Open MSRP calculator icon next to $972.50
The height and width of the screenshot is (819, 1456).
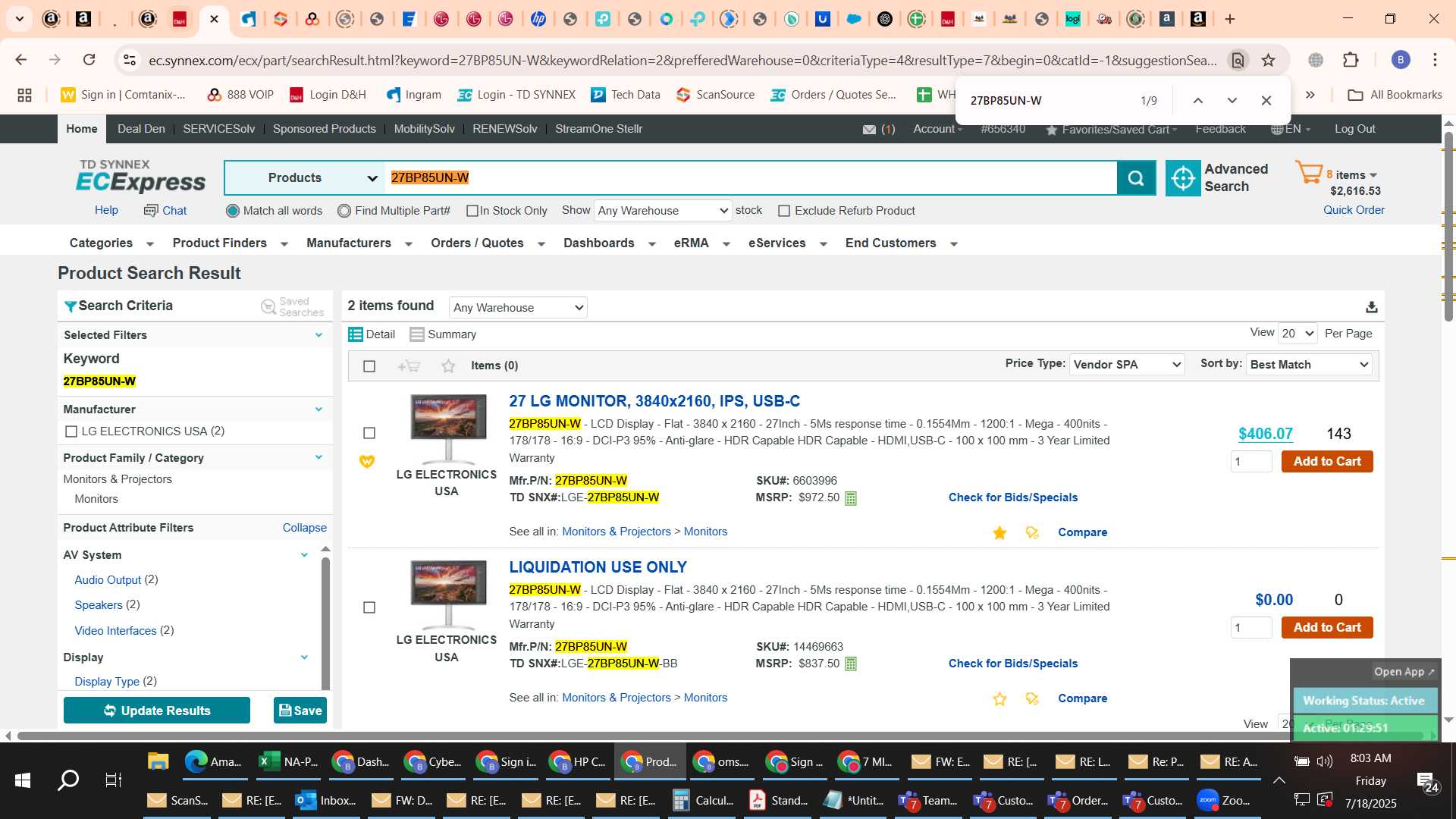(x=851, y=498)
